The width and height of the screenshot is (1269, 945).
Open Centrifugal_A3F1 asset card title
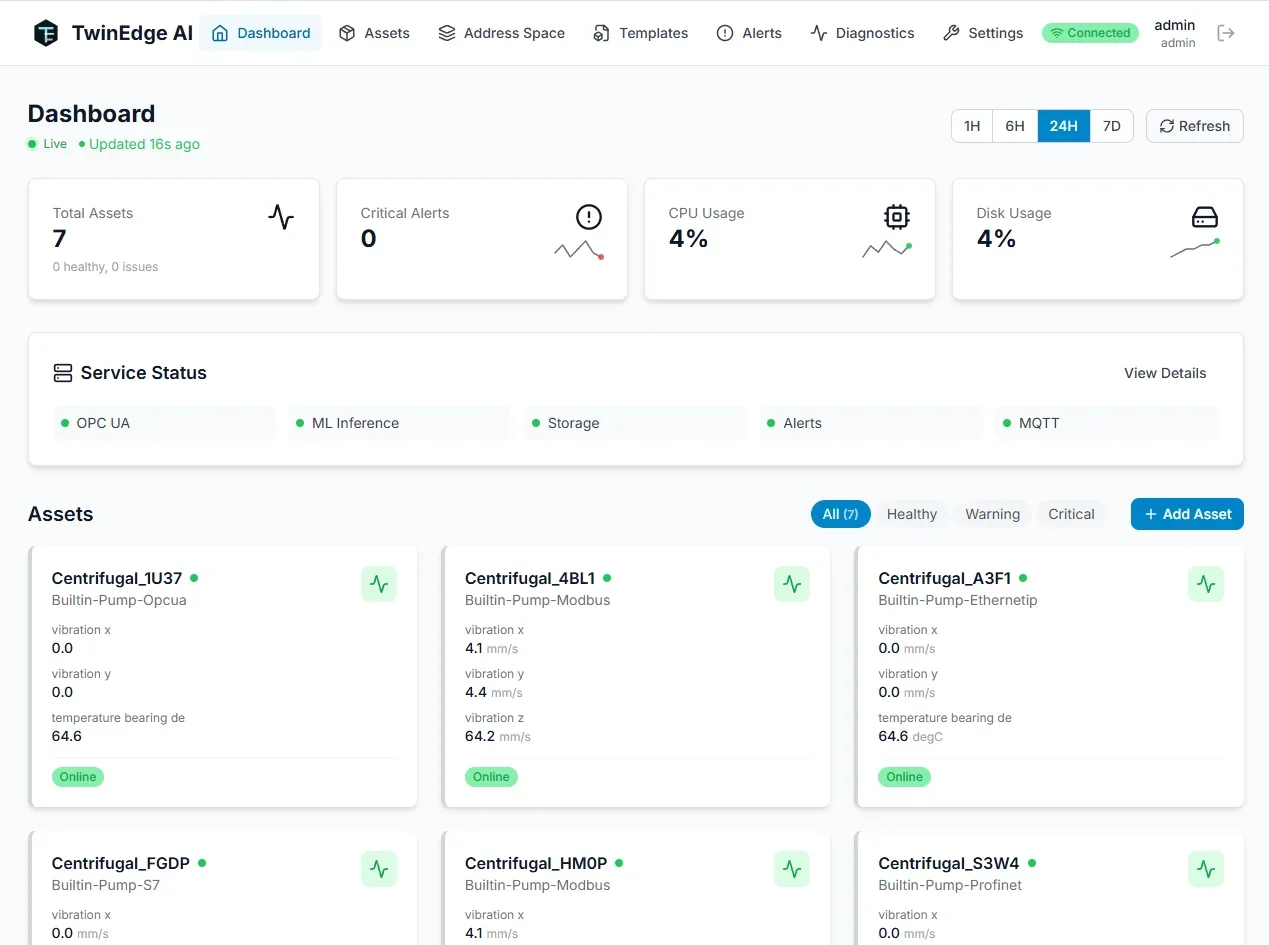pyautogui.click(x=945, y=578)
